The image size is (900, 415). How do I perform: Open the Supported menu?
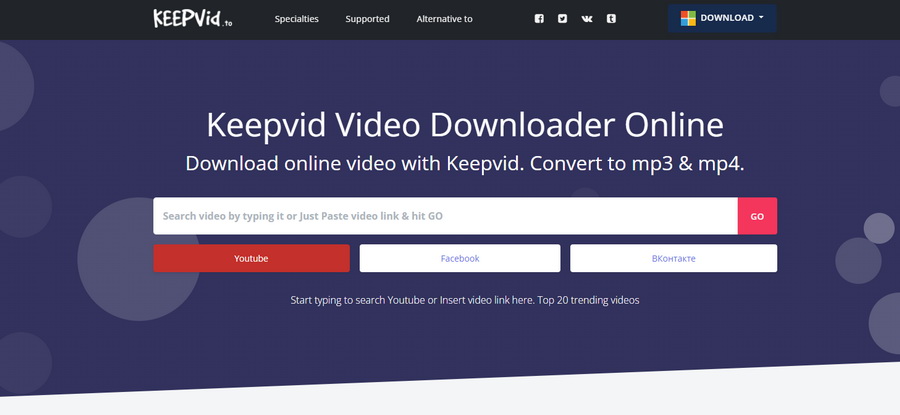pos(367,19)
